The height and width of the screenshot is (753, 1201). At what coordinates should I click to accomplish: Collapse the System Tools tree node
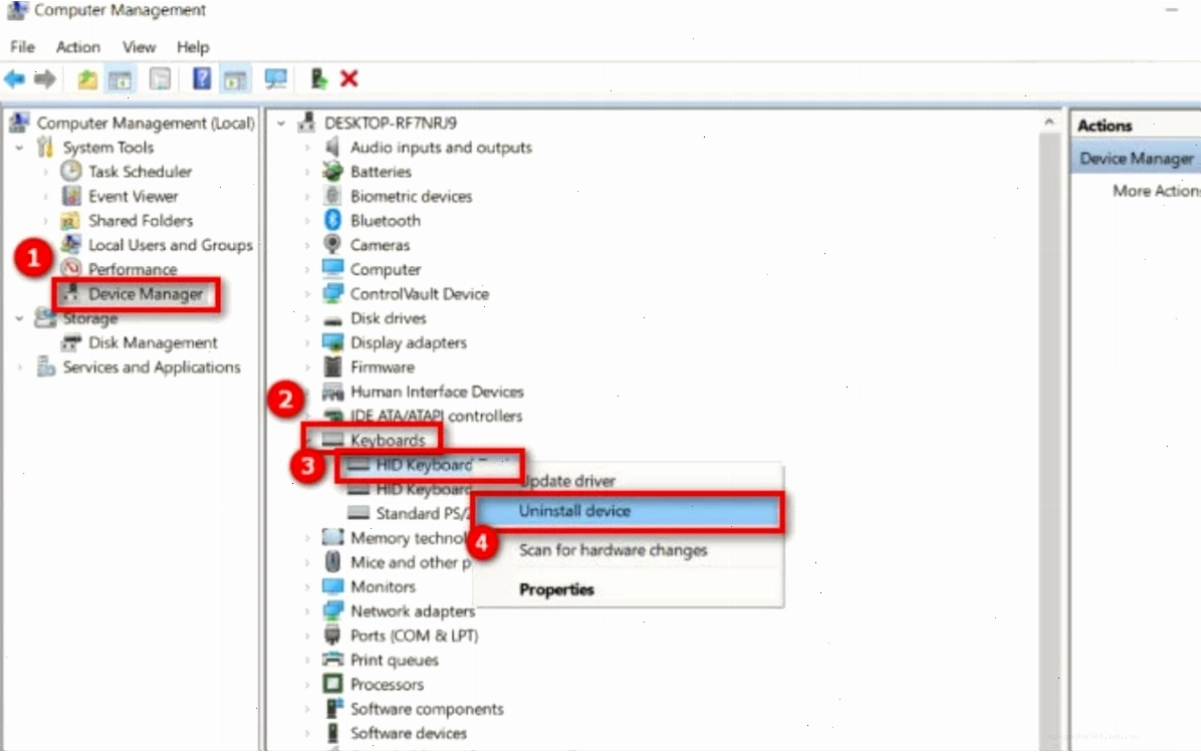click(19, 147)
